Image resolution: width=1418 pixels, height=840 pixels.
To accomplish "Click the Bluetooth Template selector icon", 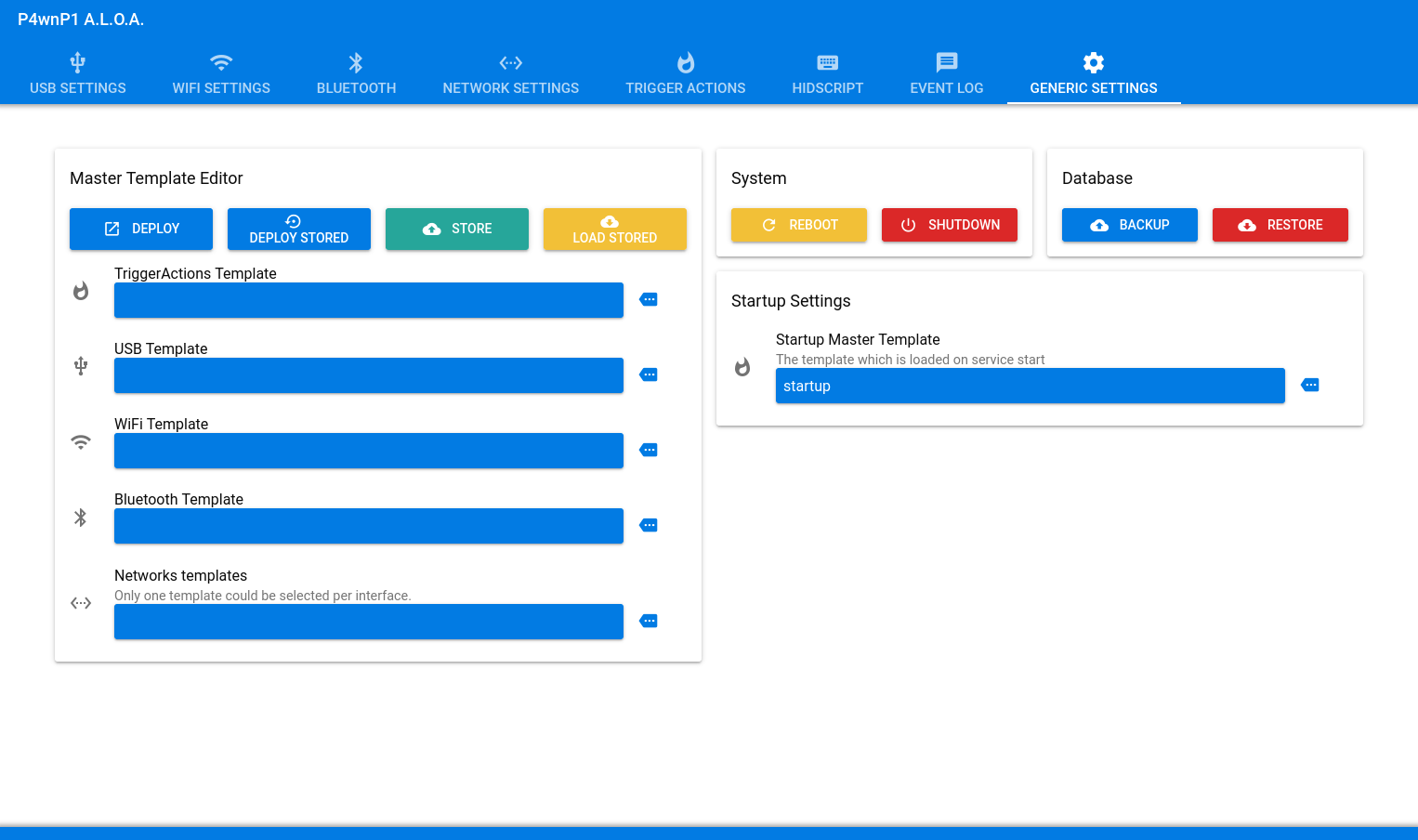I will coord(649,525).
